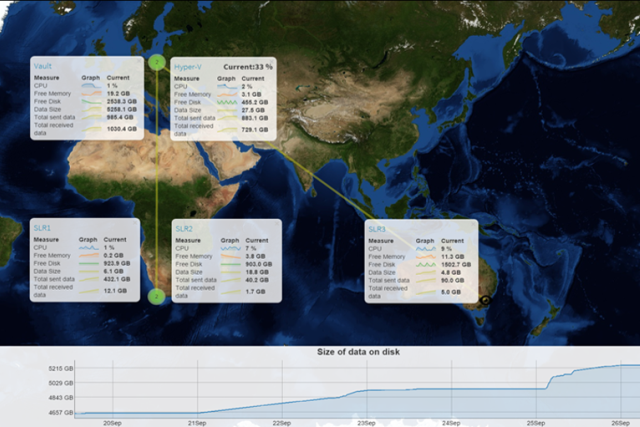Click the green cluster marker above the Vault panel

tap(157, 62)
